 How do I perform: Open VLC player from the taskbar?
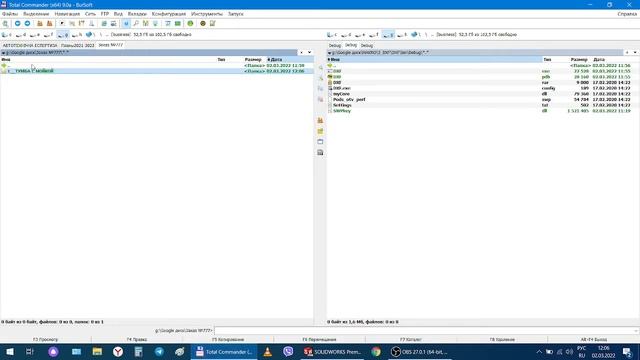(x=267, y=352)
